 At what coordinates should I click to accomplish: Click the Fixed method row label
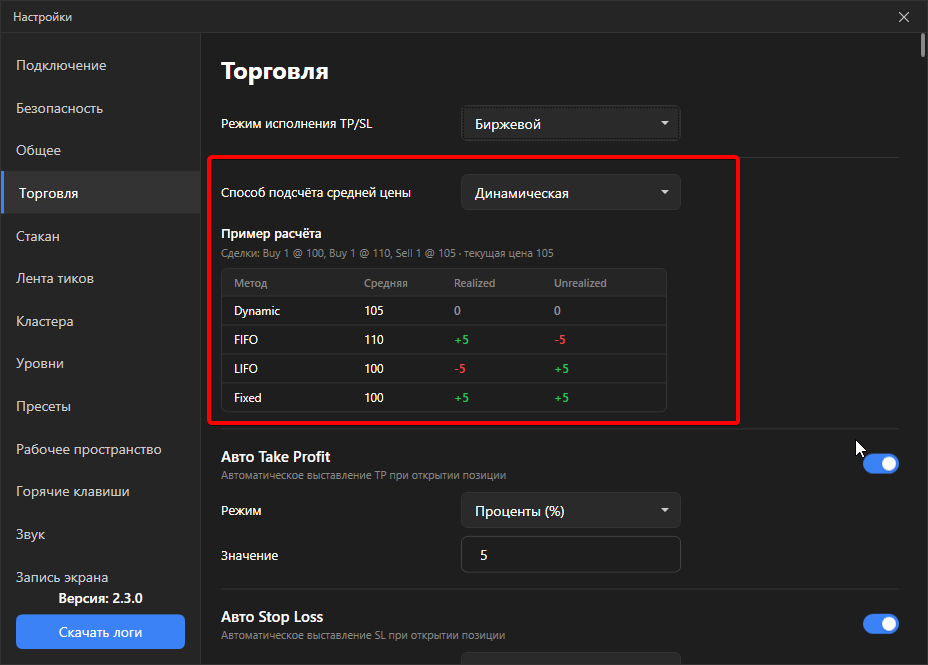point(247,398)
